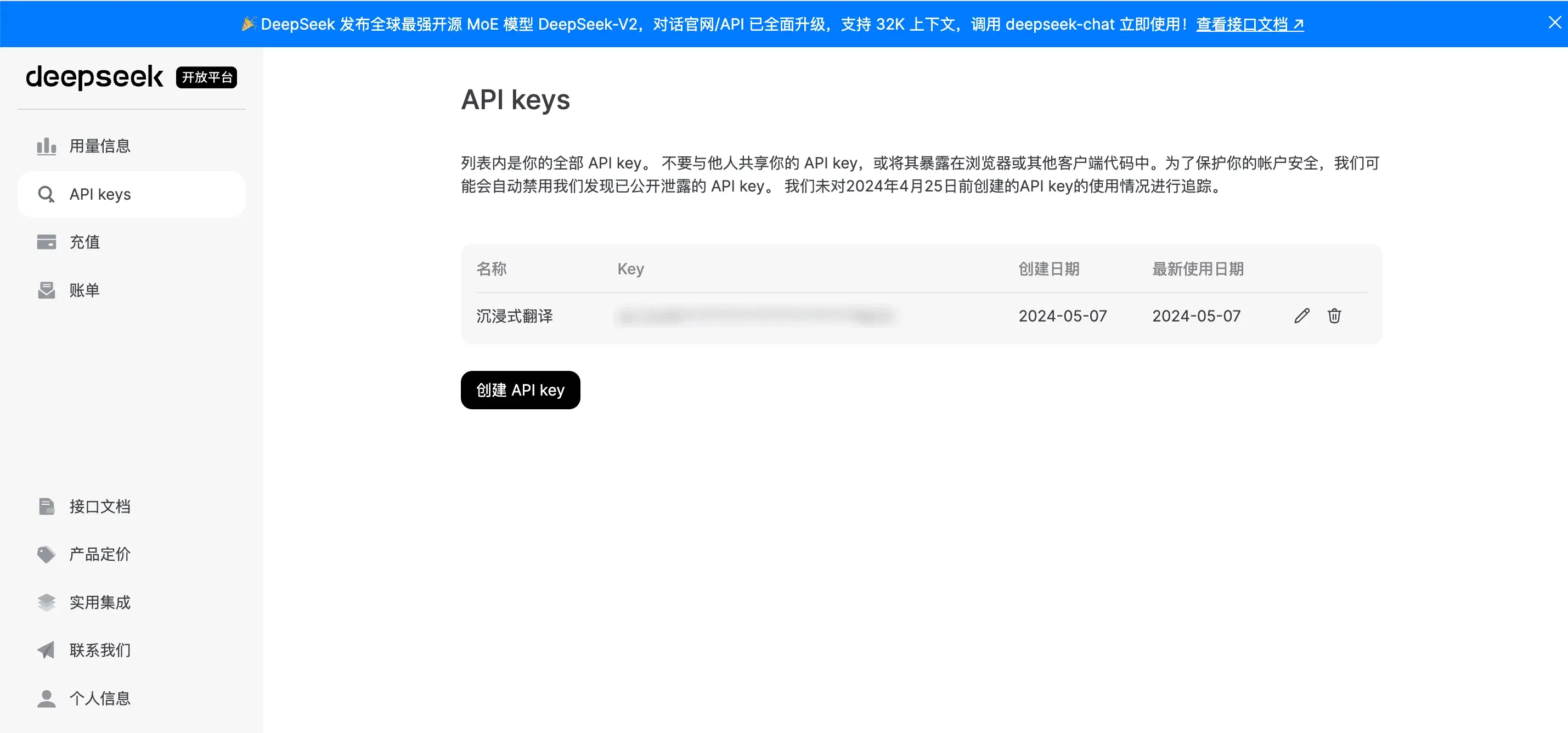Click the deepseek logo
The image size is (1568, 733).
pyautogui.click(x=94, y=77)
